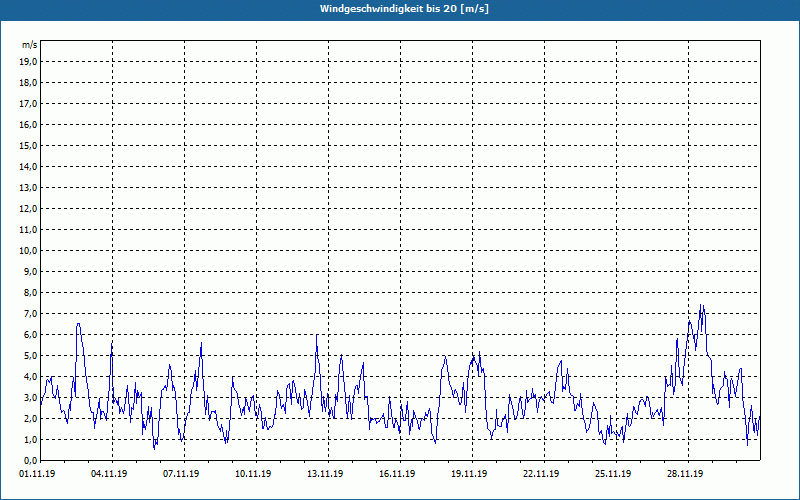Click the 7,0 y-axis value
The width and height of the screenshot is (800, 500).
tap(31, 313)
